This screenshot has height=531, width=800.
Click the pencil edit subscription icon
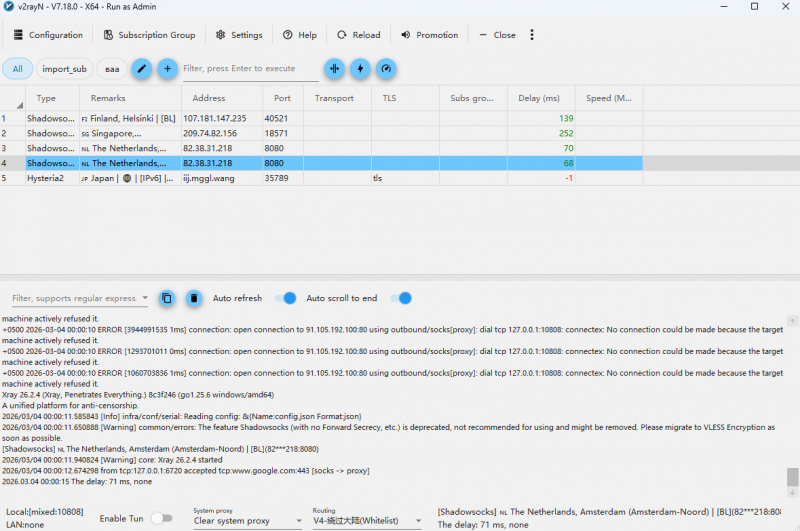point(142,68)
